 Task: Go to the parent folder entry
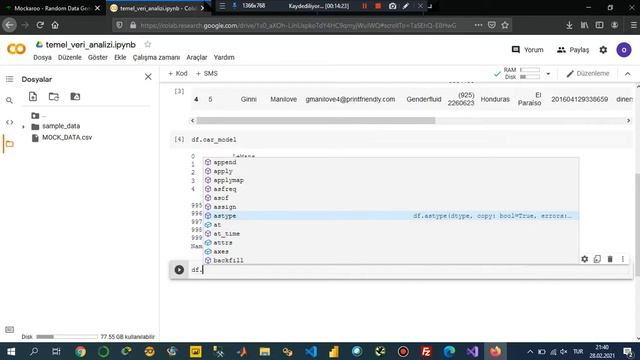point(39,116)
